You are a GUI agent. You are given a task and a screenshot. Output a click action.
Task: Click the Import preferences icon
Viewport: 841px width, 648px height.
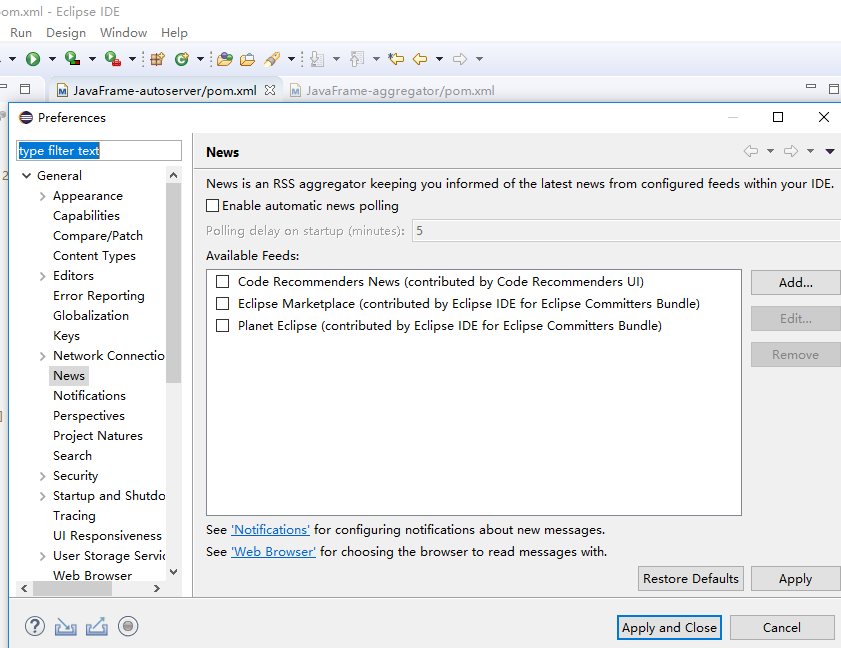tap(65, 627)
